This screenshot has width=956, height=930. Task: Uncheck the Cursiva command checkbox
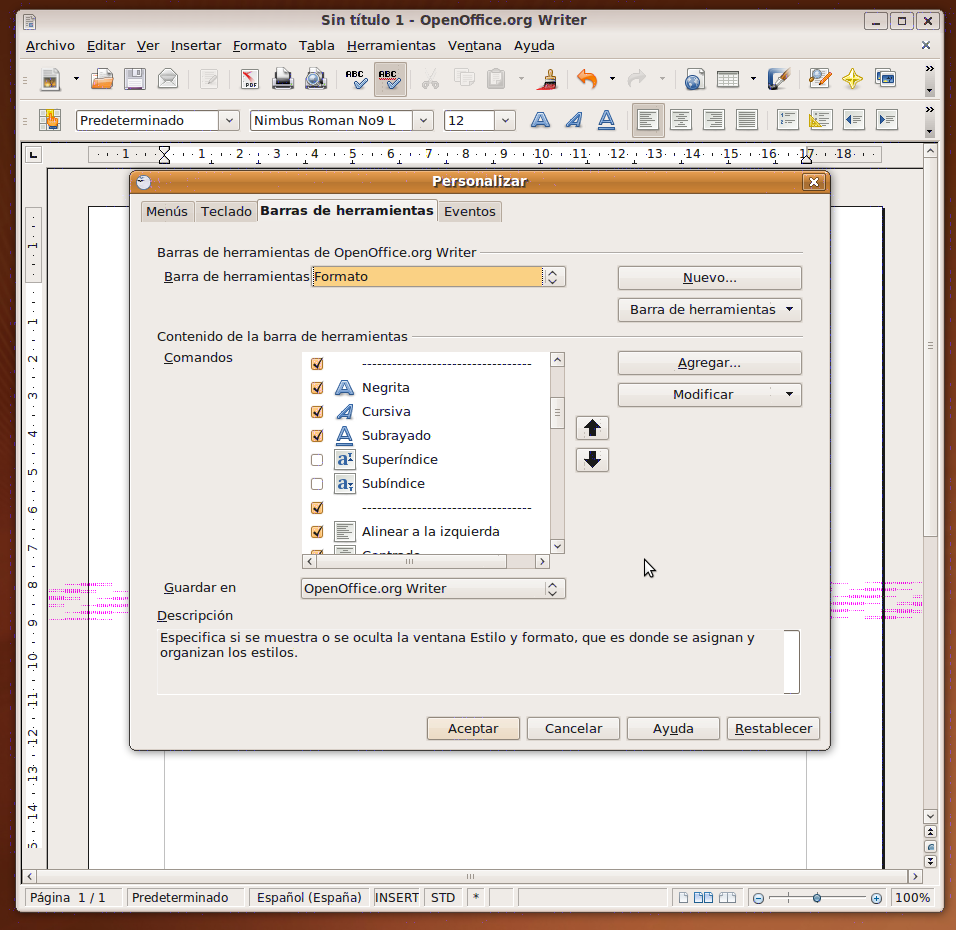[317, 412]
